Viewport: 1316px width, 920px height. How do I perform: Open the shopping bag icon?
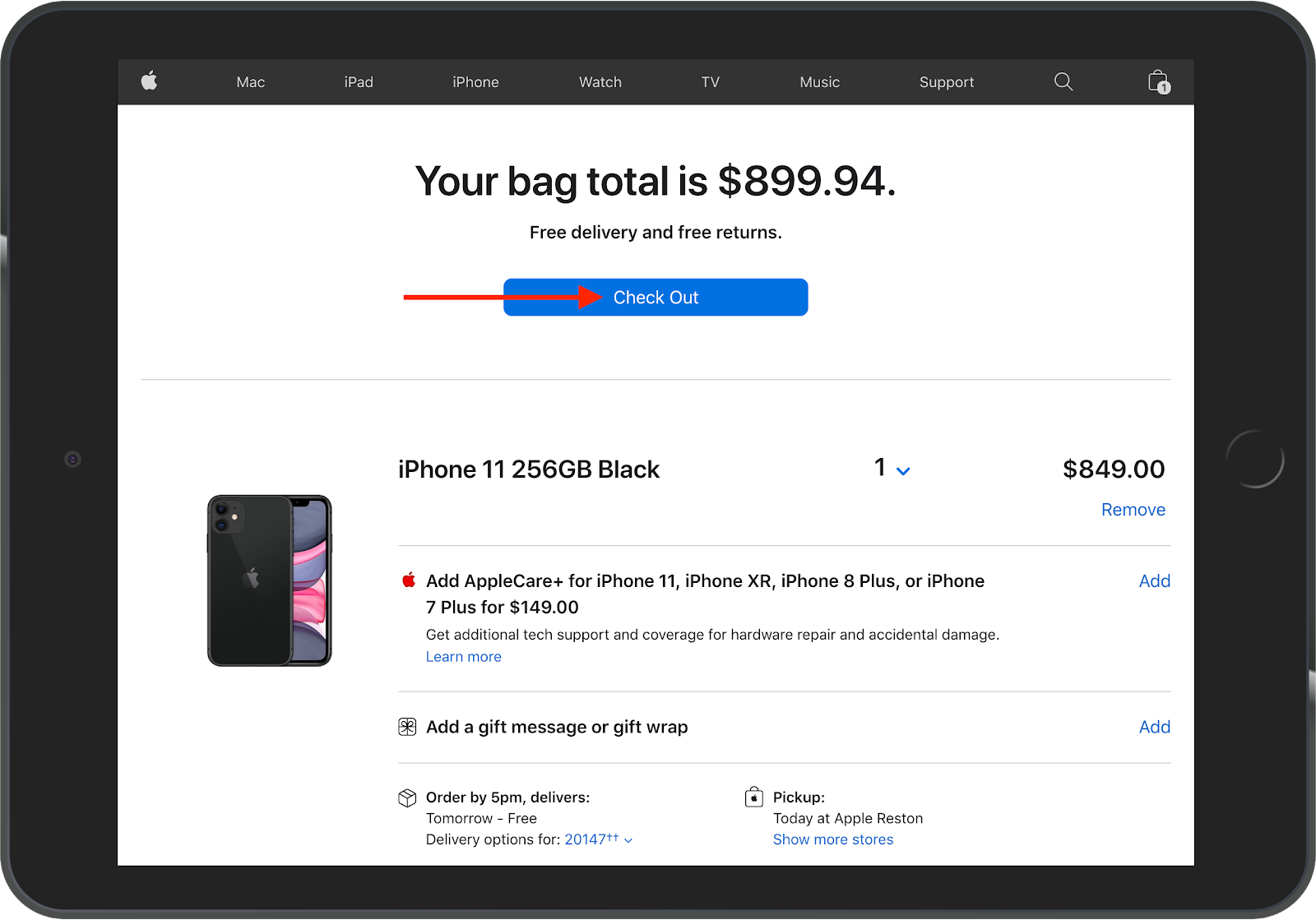click(x=1158, y=81)
